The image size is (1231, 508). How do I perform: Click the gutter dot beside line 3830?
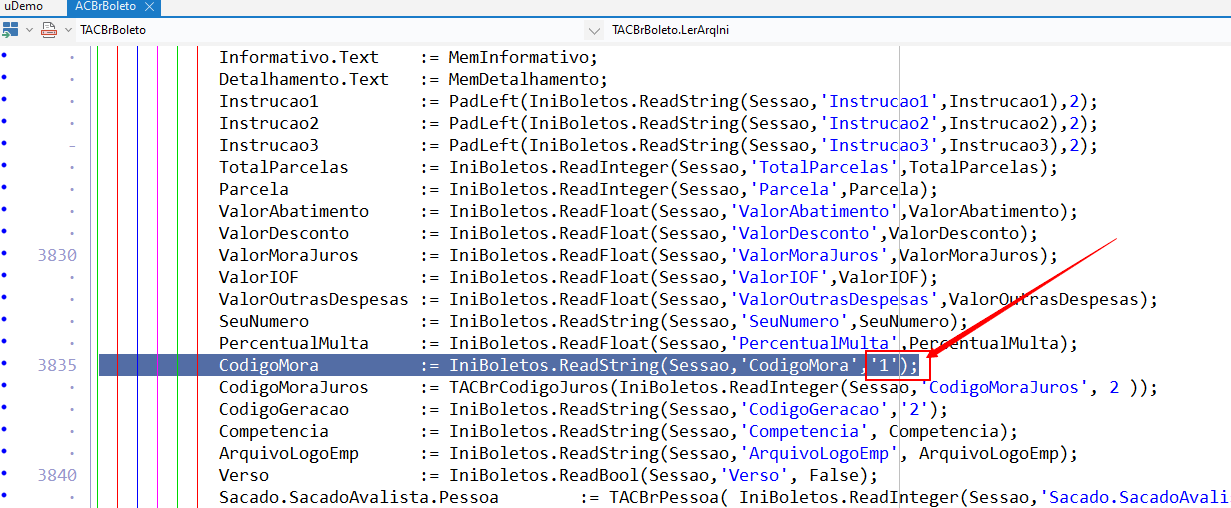coord(4,255)
